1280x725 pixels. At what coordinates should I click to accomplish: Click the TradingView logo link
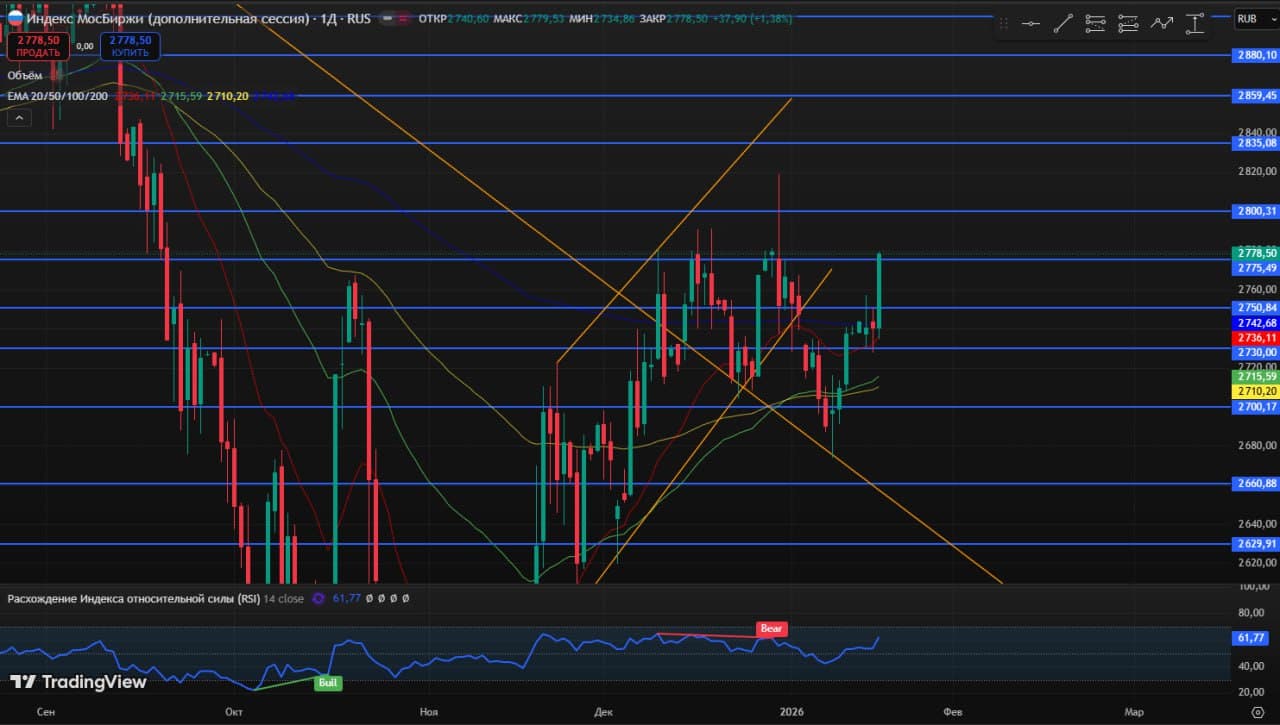[x=78, y=682]
